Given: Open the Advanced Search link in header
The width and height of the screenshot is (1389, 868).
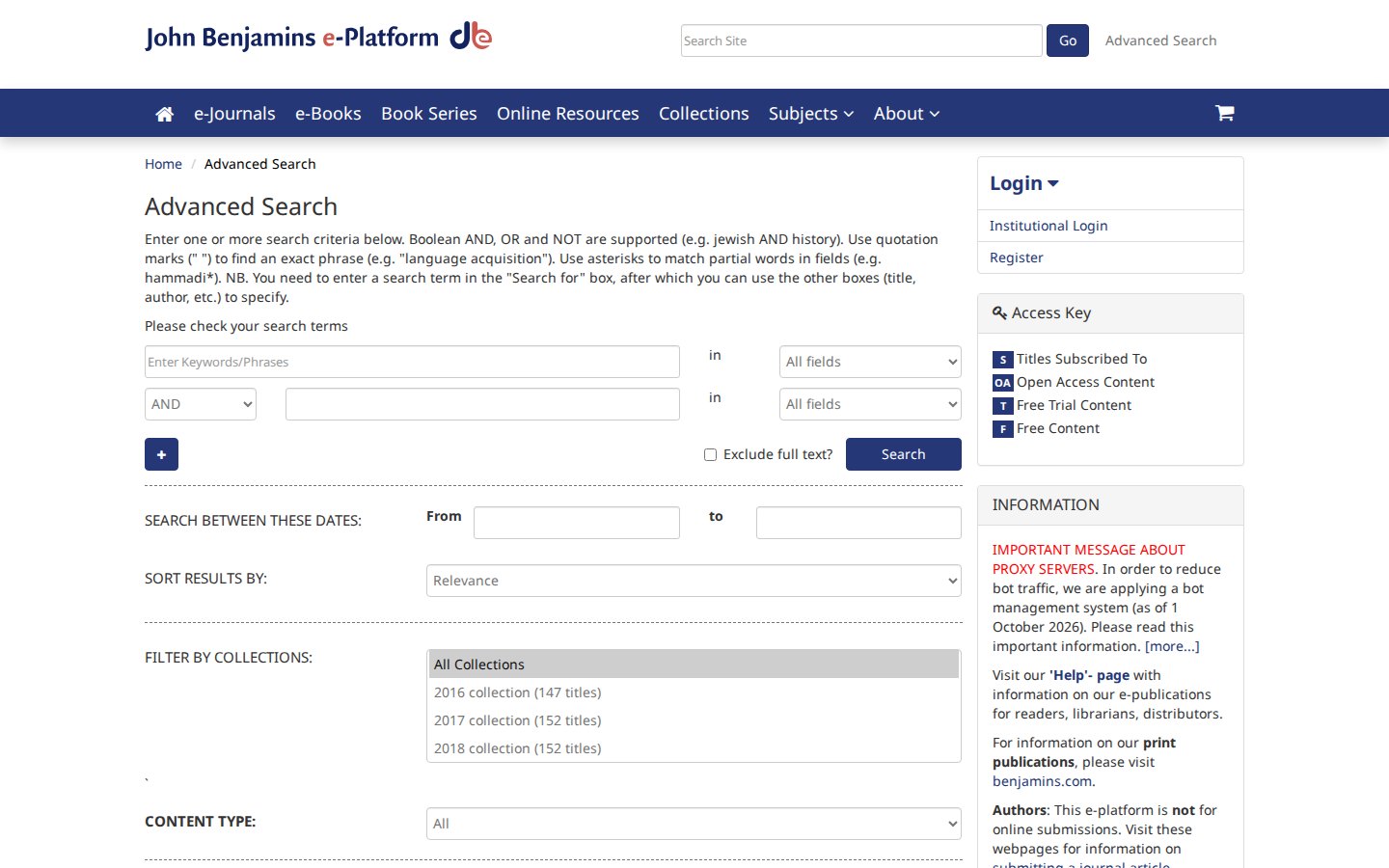Looking at the screenshot, I should pyautogui.click(x=1161, y=41).
